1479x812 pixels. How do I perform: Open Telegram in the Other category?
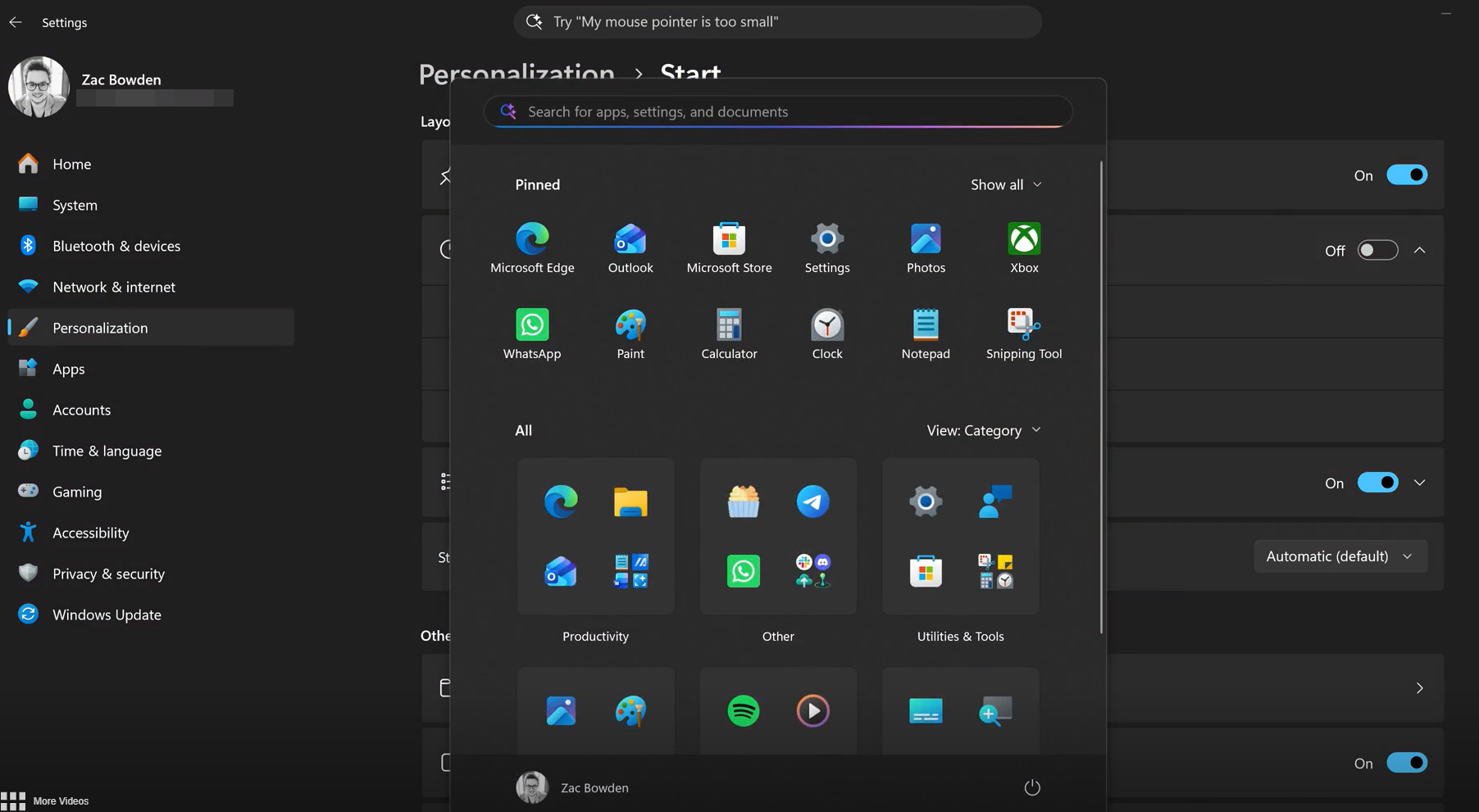point(812,501)
